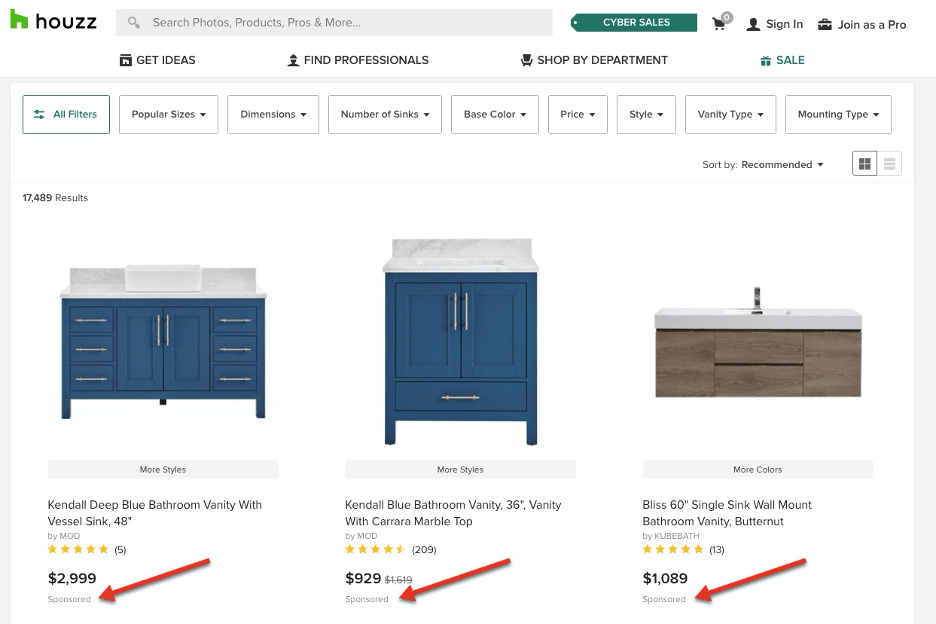Click the Join as a Pro briefcase icon
This screenshot has height=624, width=936.
coord(825,24)
